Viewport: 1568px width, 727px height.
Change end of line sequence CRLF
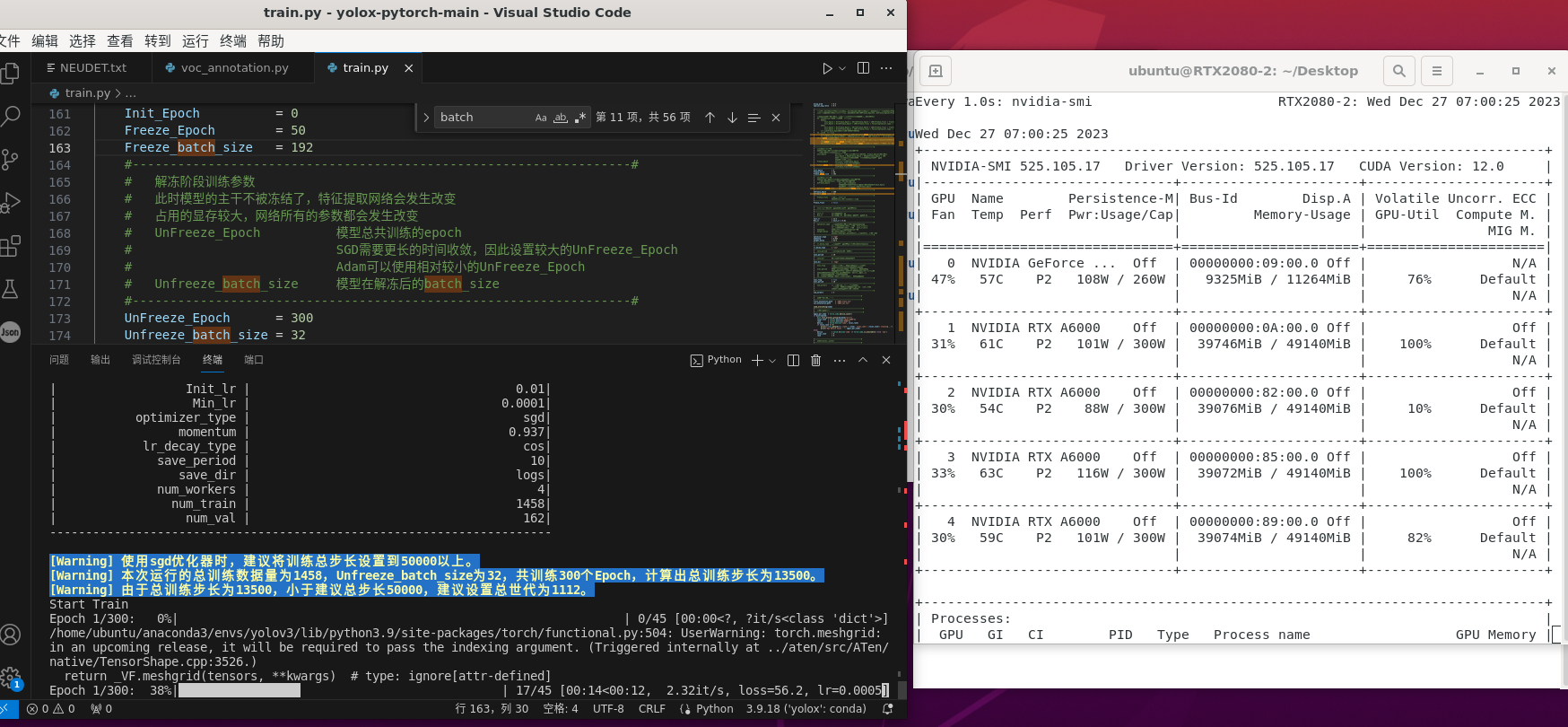(x=652, y=709)
